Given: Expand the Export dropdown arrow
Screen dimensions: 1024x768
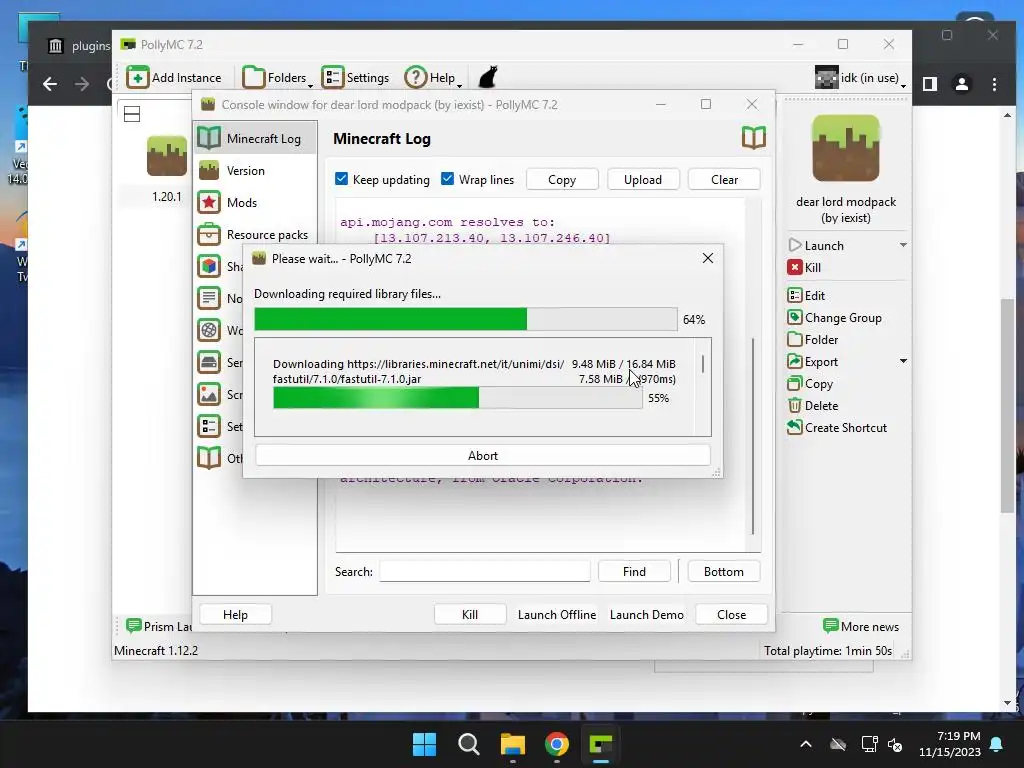Looking at the screenshot, I should tap(903, 361).
